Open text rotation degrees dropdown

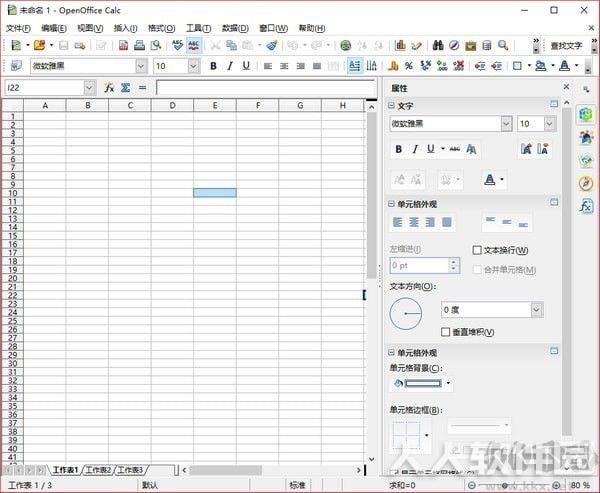(537, 310)
